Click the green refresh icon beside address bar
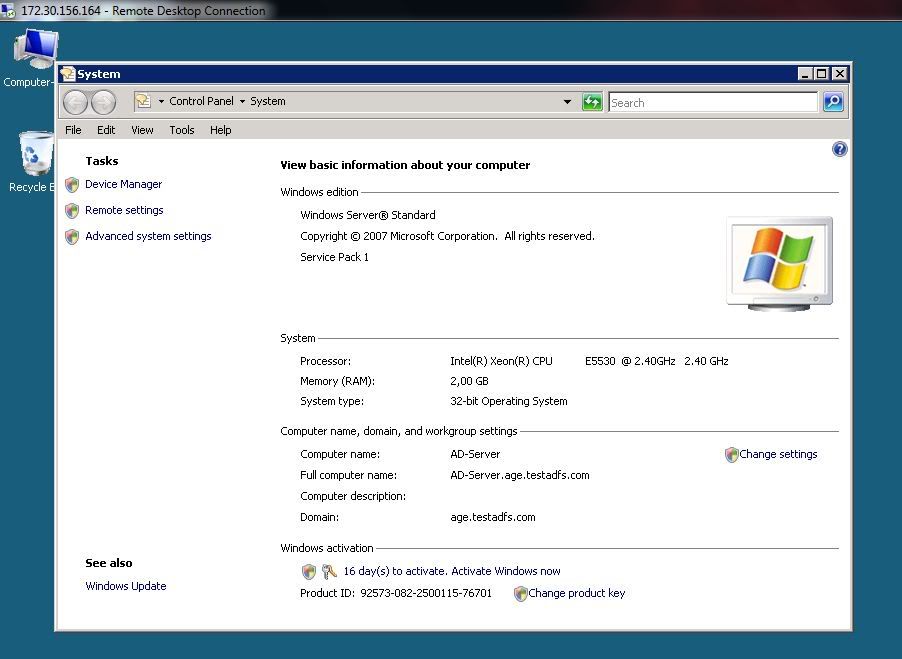 point(592,102)
